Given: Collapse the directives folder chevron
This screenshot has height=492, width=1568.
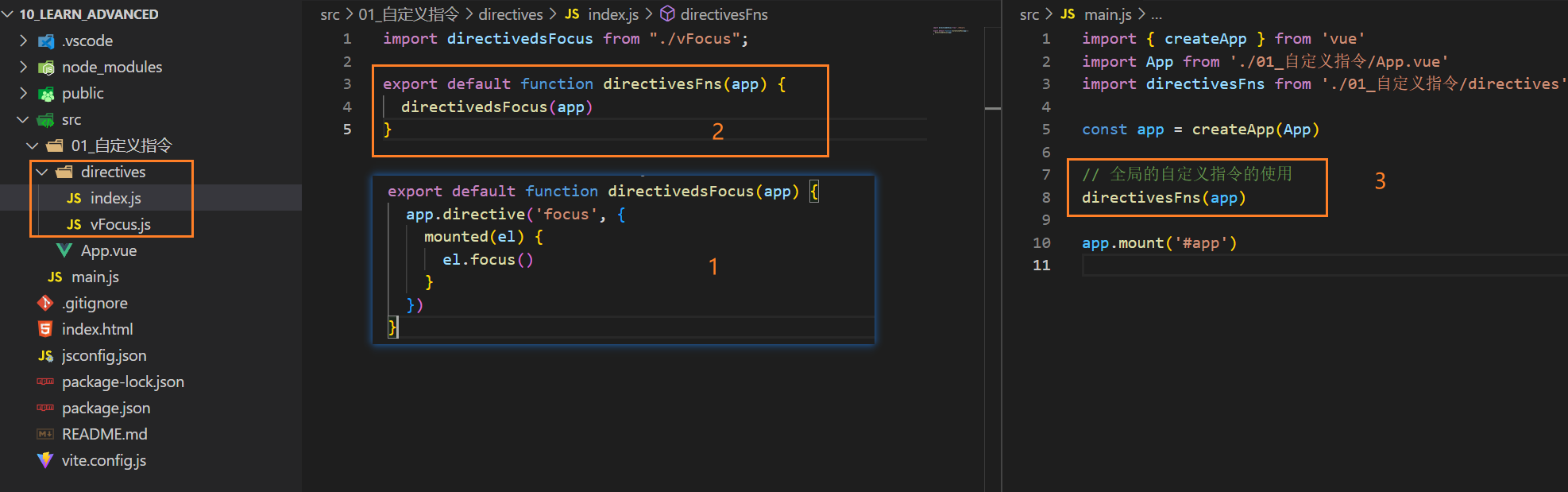Looking at the screenshot, I should pyautogui.click(x=42, y=172).
